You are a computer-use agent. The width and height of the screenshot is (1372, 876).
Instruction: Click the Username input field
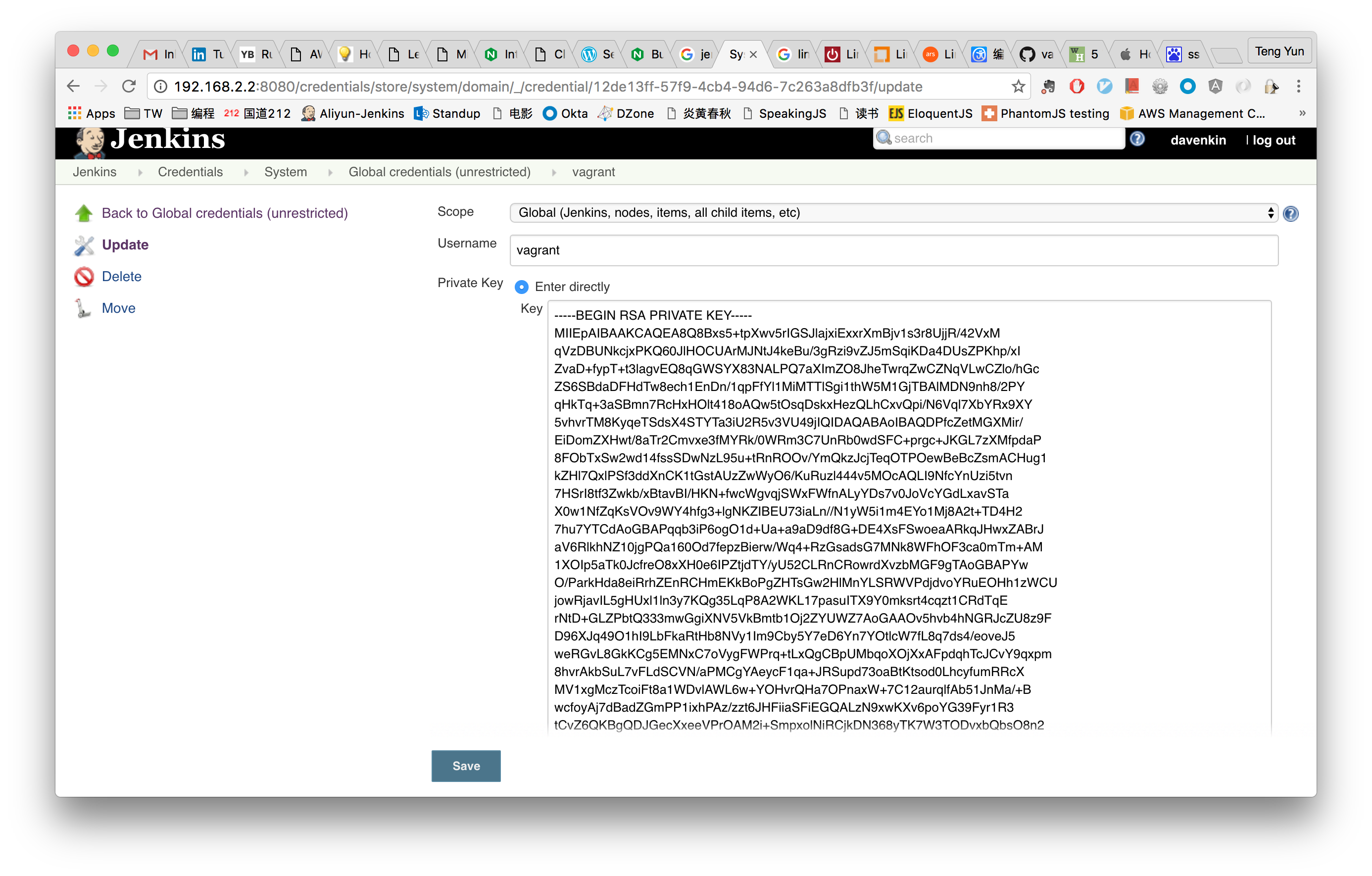click(x=893, y=250)
